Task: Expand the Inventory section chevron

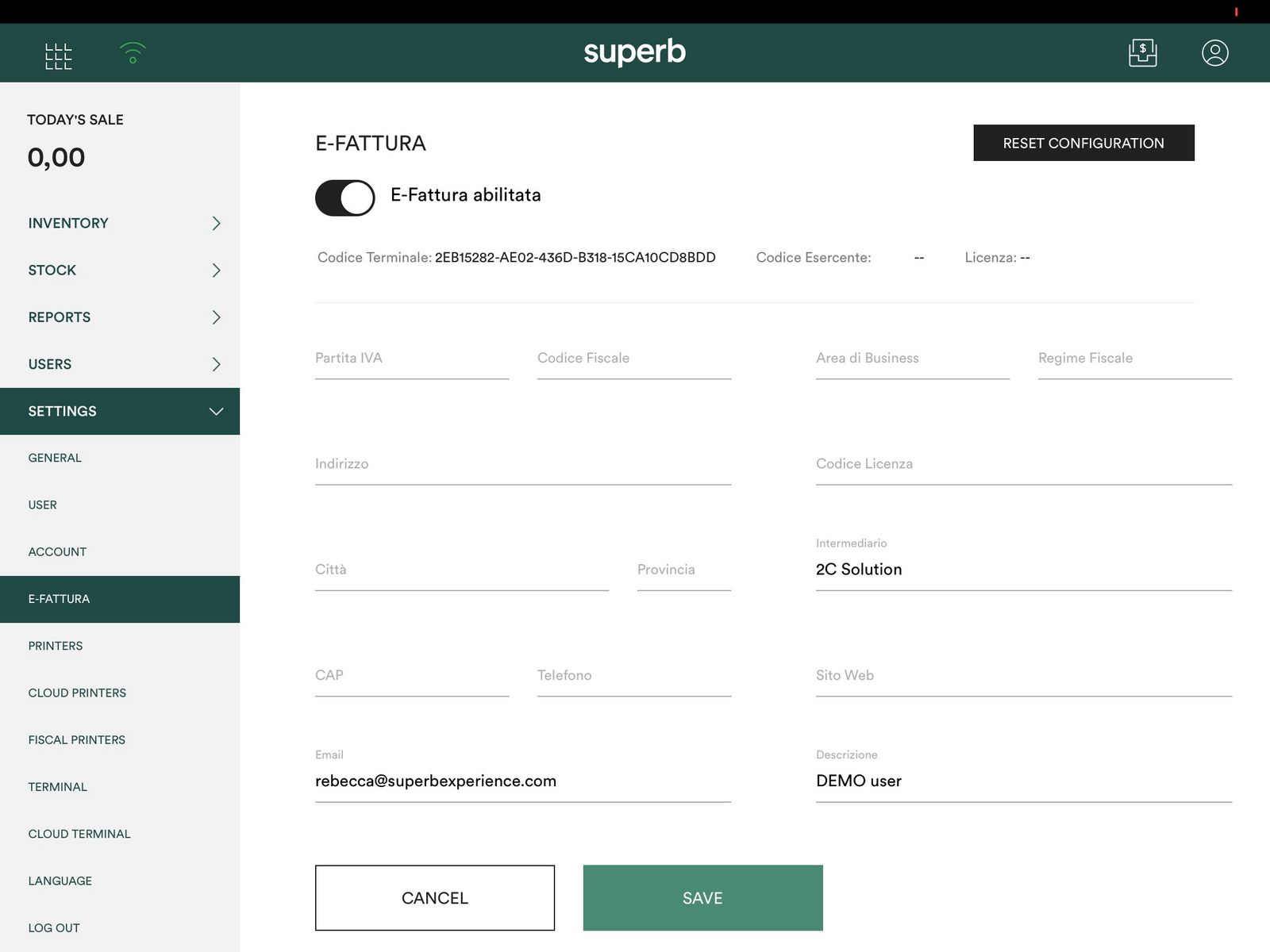Action: (216, 224)
